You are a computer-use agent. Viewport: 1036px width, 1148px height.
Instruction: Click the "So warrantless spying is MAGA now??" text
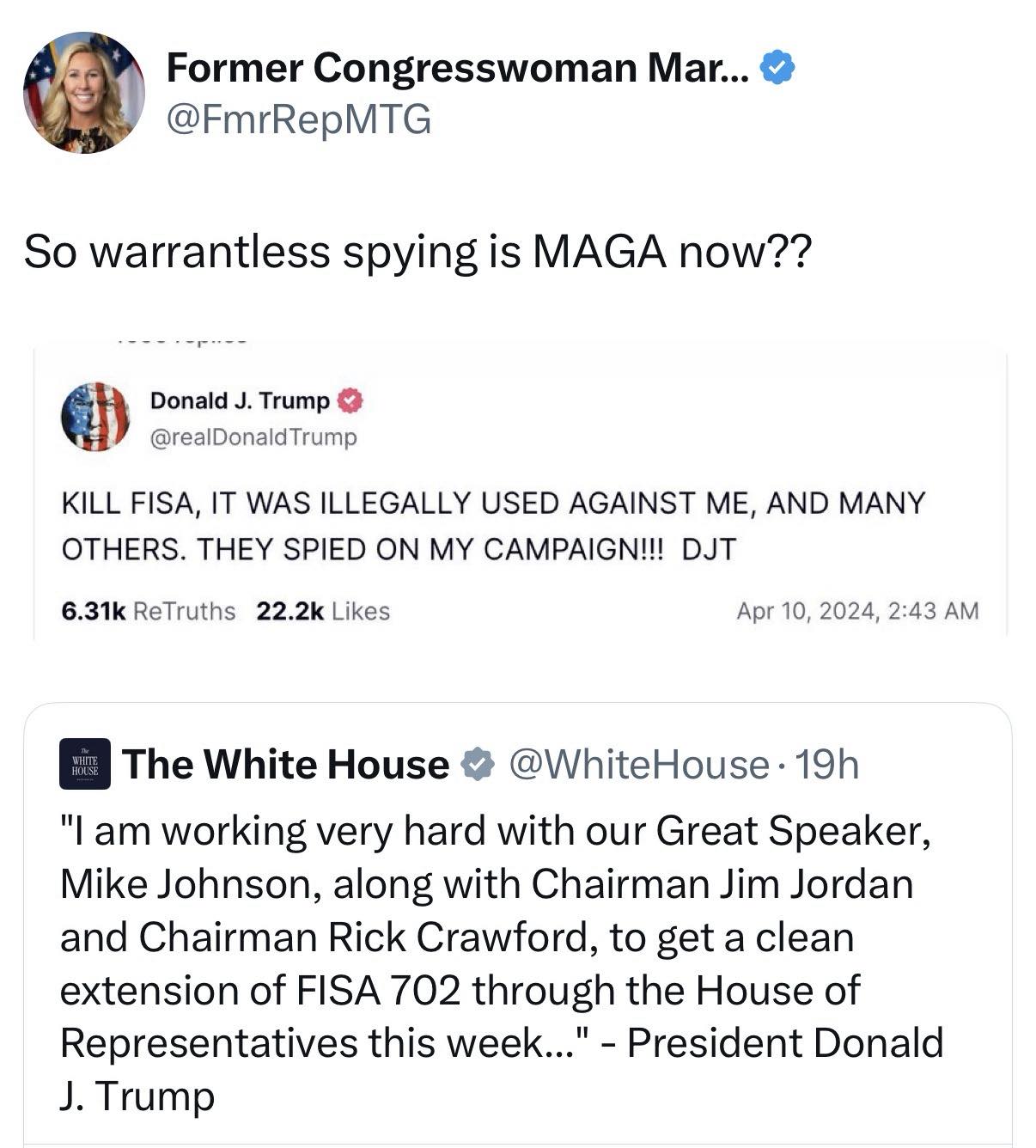[417, 252]
